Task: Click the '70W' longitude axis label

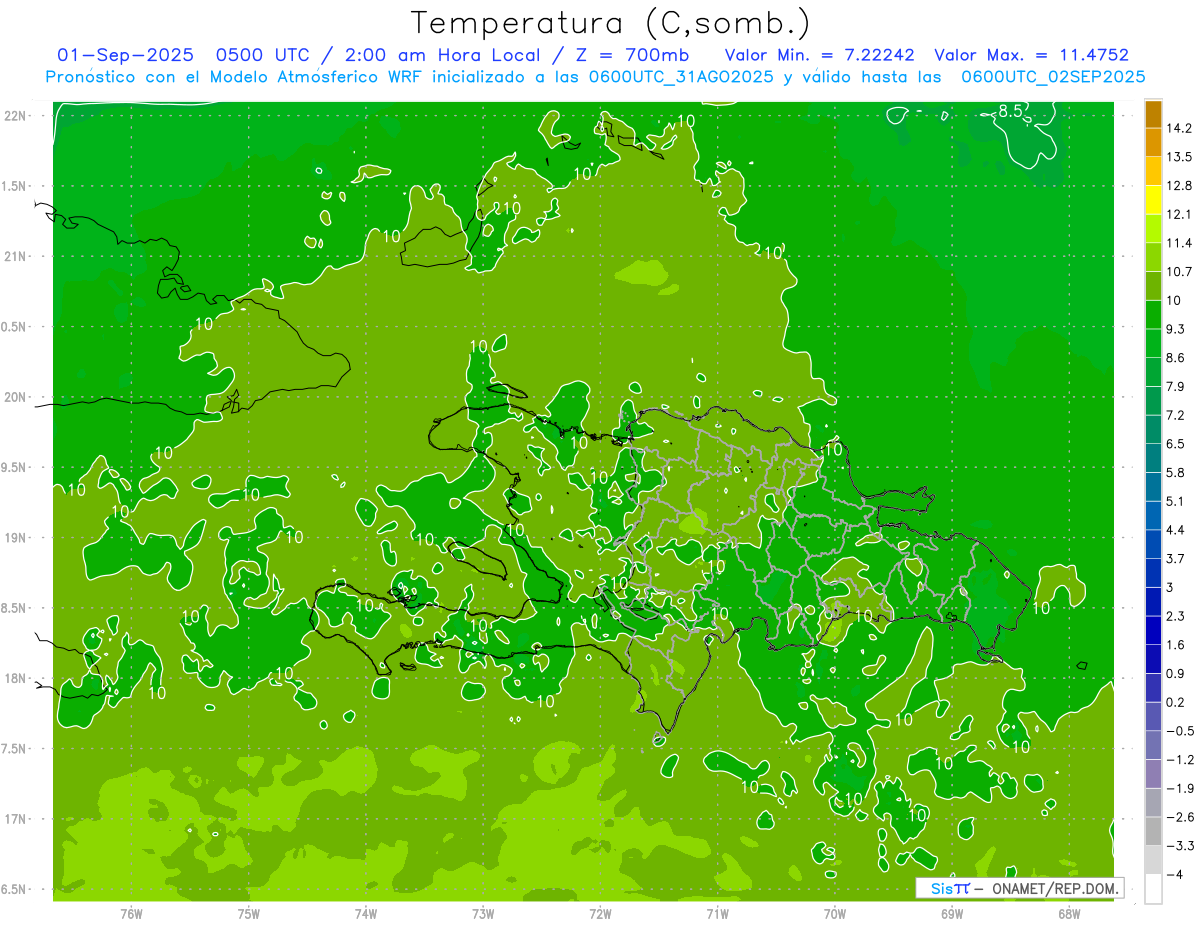Action: click(x=835, y=912)
